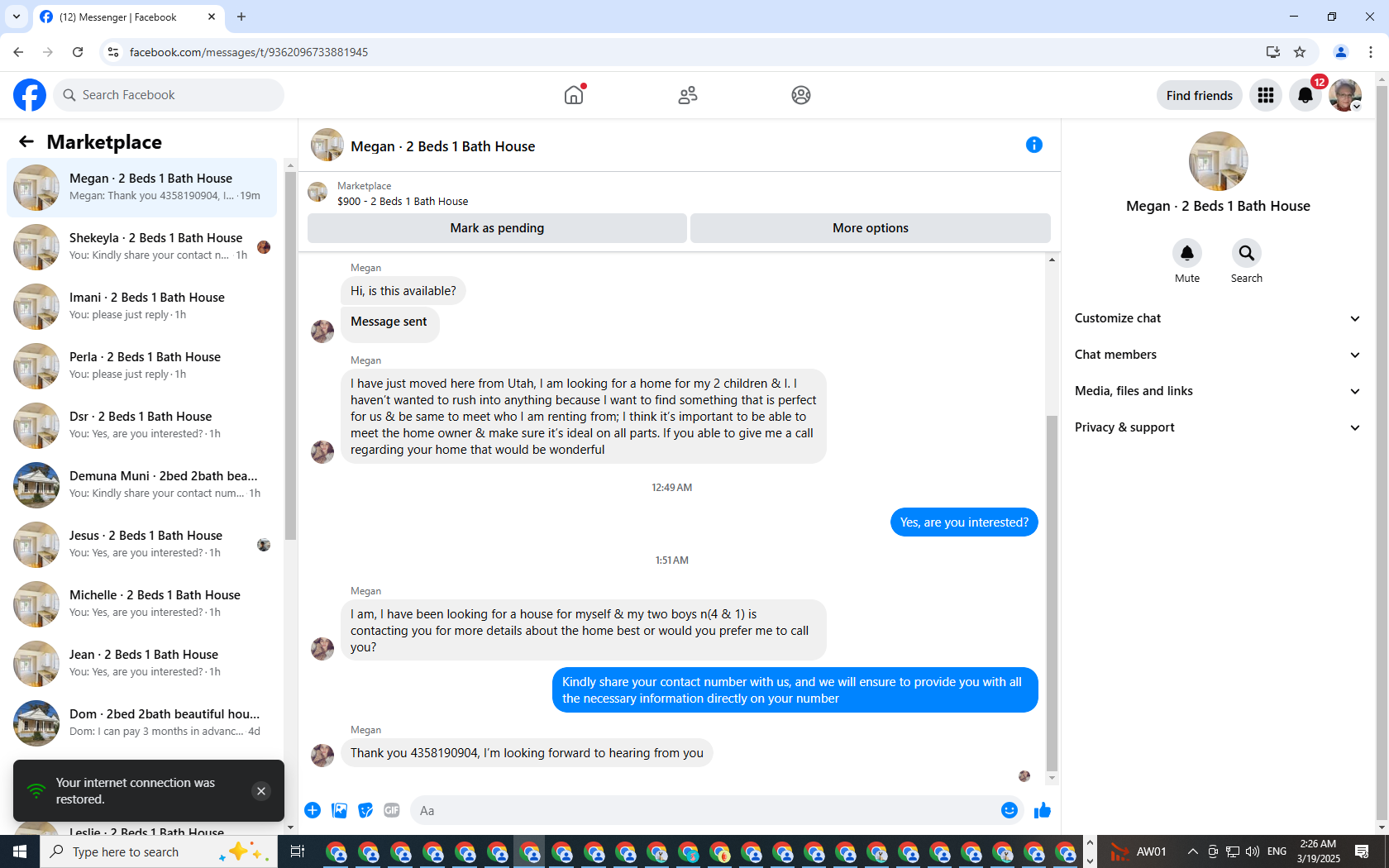
Task: Open the tab search dropdown
Action: coord(17,17)
